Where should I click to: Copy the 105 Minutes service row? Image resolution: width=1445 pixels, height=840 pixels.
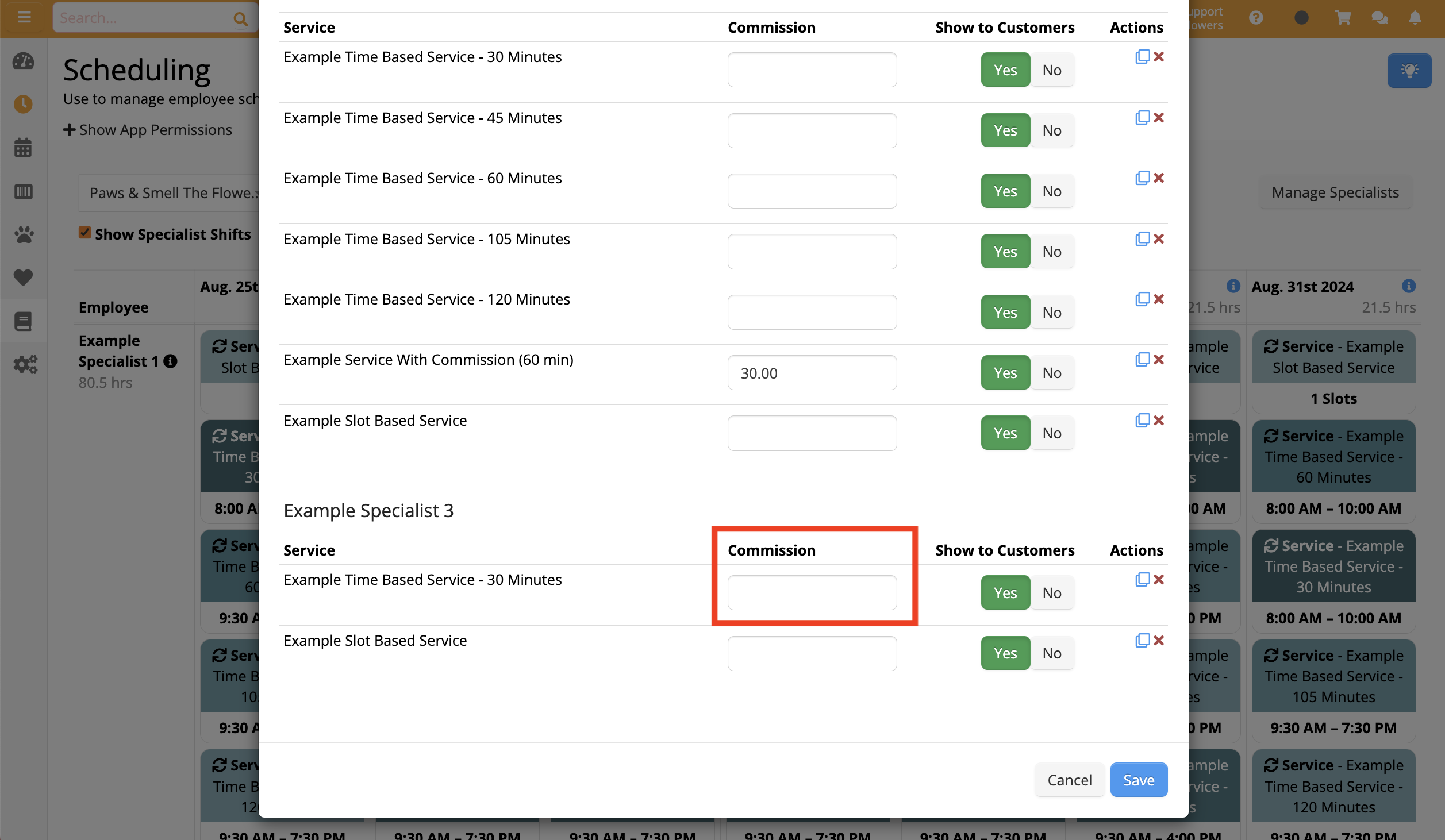pyautogui.click(x=1142, y=239)
